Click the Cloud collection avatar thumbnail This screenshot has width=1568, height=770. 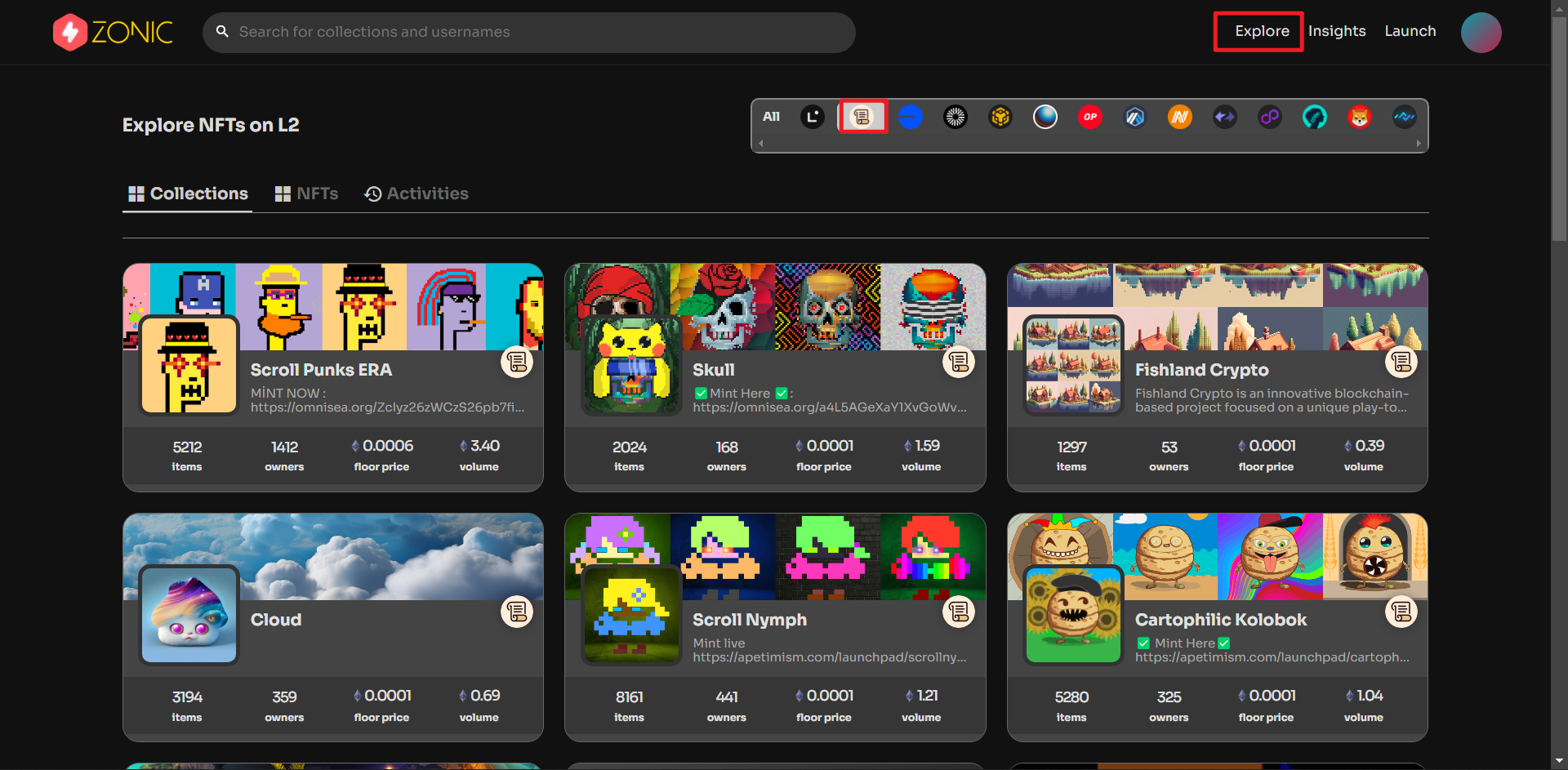[x=189, y=615]
